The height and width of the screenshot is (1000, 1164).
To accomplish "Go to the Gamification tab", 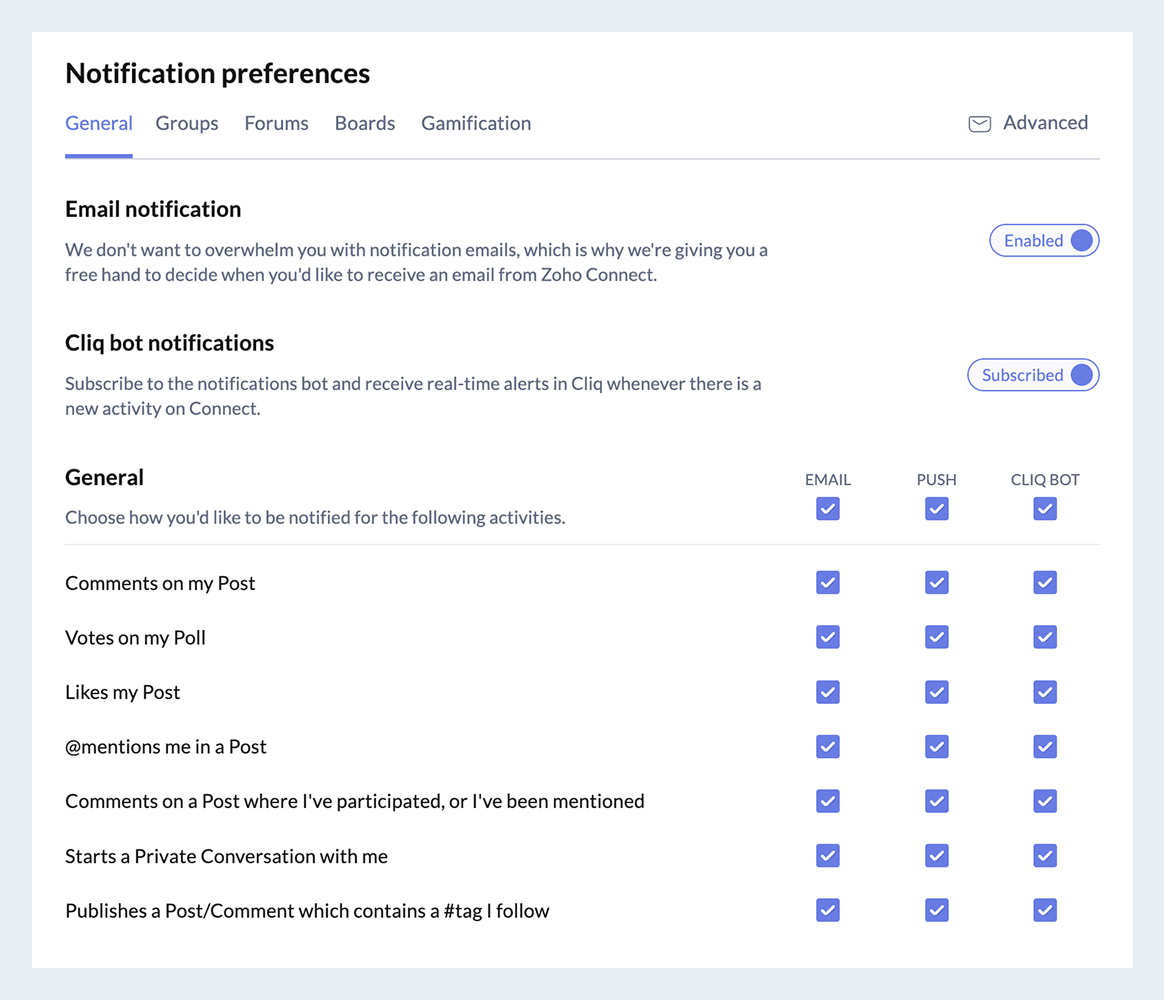I will click(x=476, y=124).
